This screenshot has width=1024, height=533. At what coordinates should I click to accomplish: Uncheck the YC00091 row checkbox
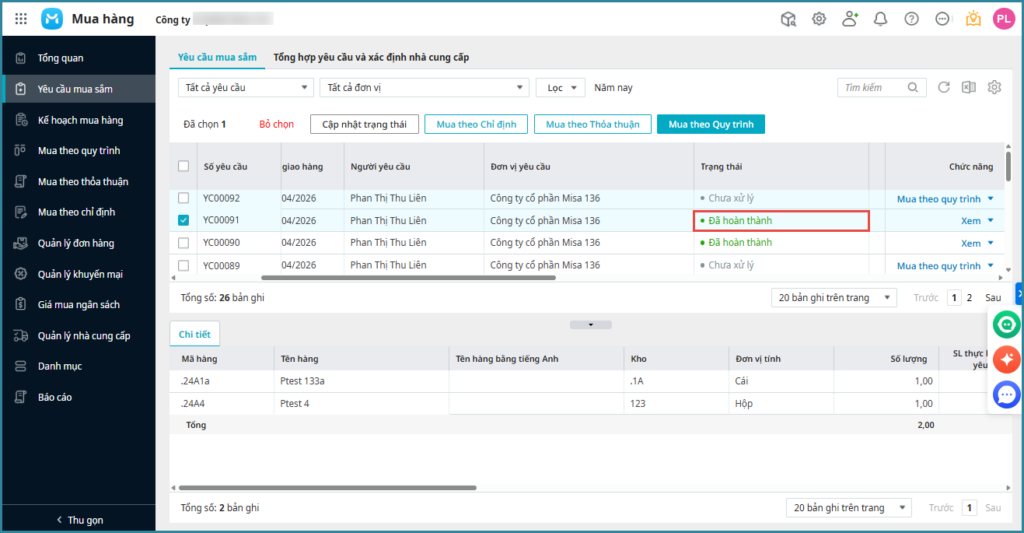click(183, 221)
